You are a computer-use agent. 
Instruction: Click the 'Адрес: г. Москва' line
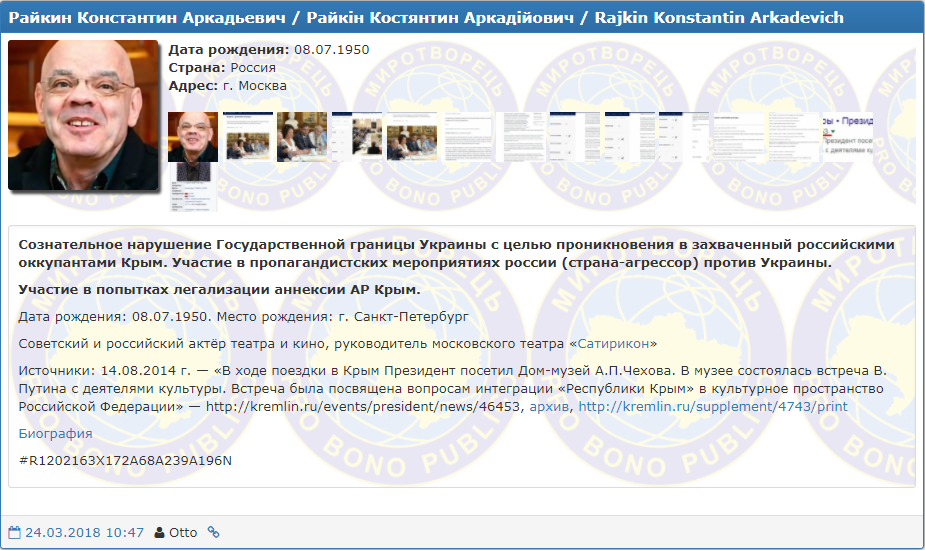[x=221, y=86]
